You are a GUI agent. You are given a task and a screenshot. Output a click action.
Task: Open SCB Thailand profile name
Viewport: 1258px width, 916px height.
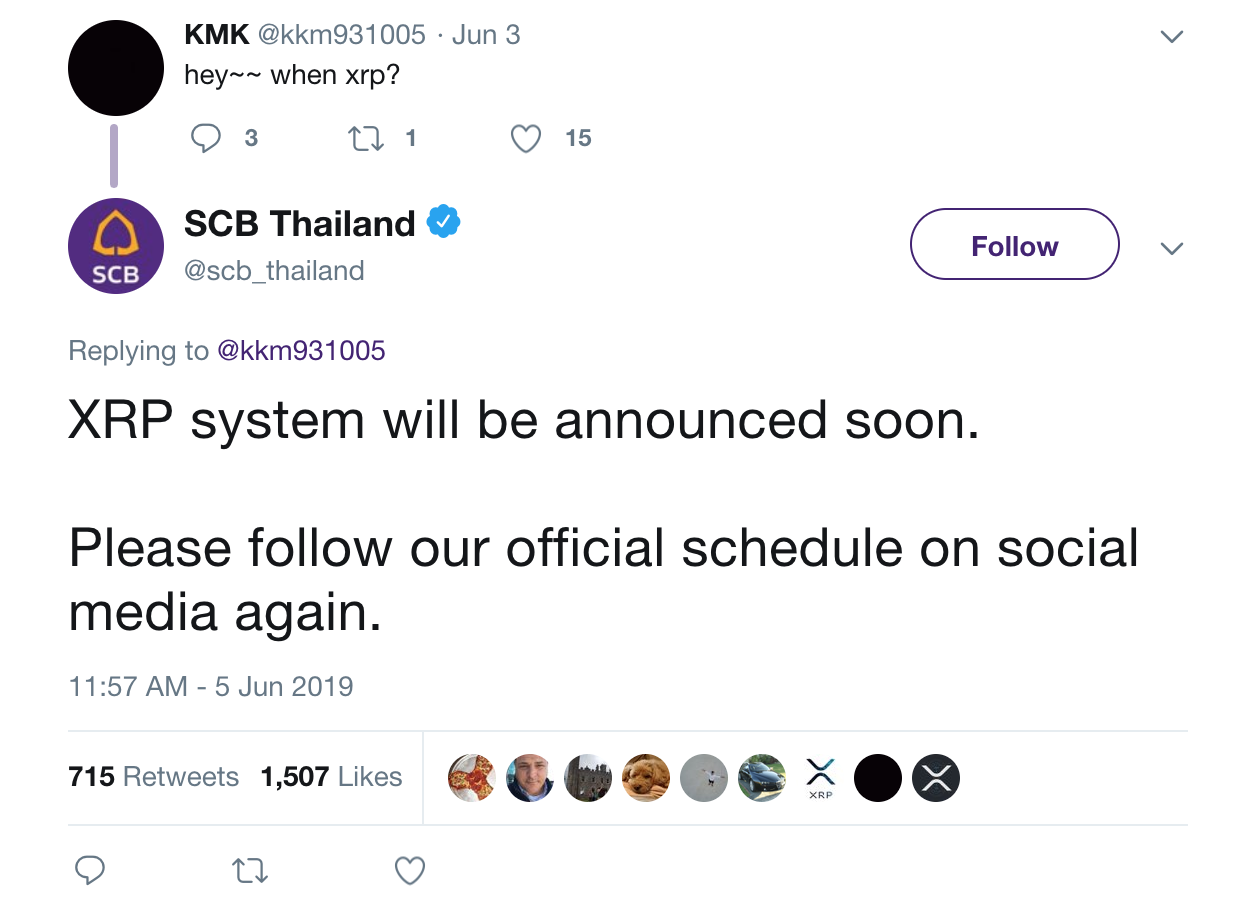(x=299, y=223)
